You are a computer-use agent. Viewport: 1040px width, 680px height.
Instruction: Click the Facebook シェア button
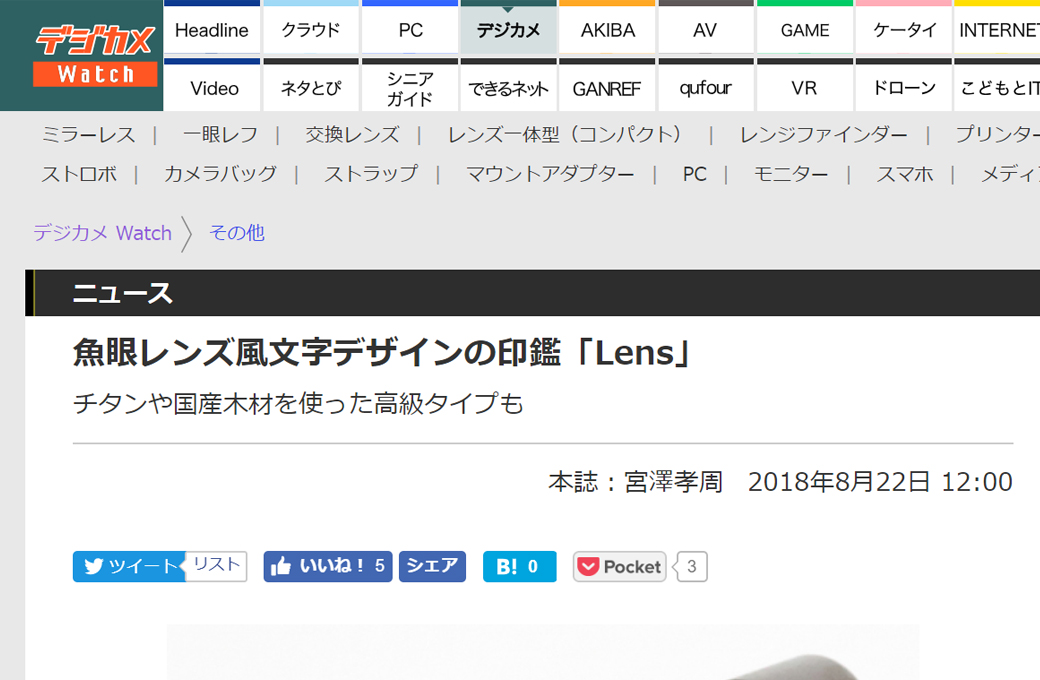click(432, 567)
